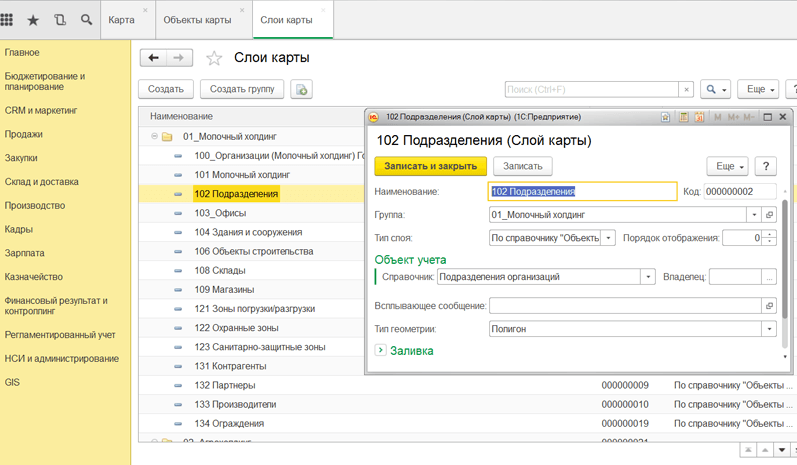Image resolution: width=797 pixels, height=465 pixels.
Task: Open the Продажи section in sidebar
Action: pos(24,134)
